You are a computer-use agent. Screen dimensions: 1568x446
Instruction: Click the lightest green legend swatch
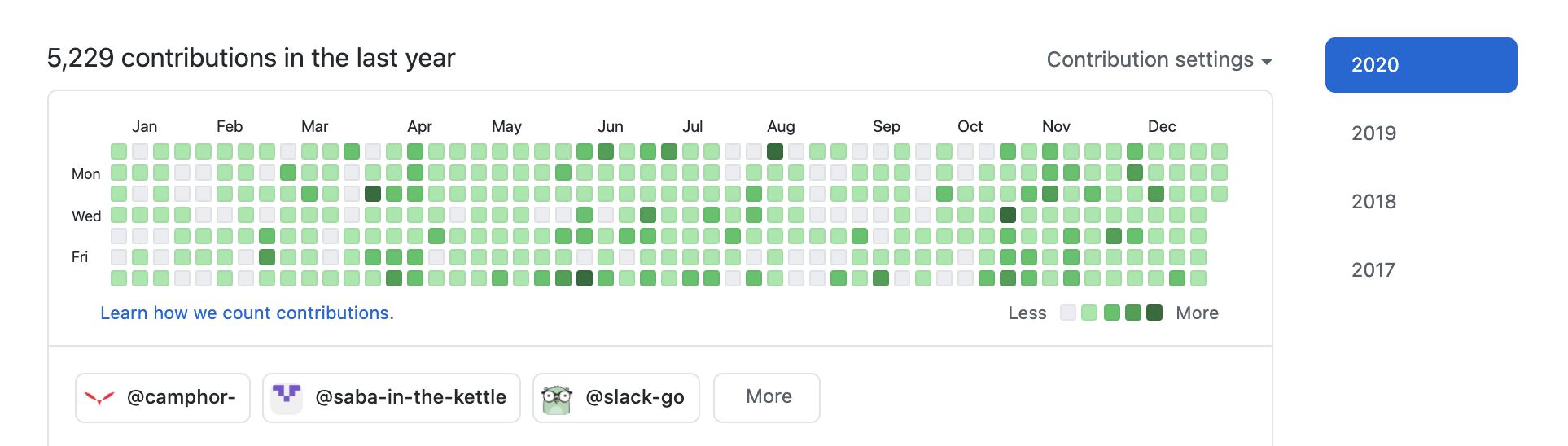point(1089,313)
